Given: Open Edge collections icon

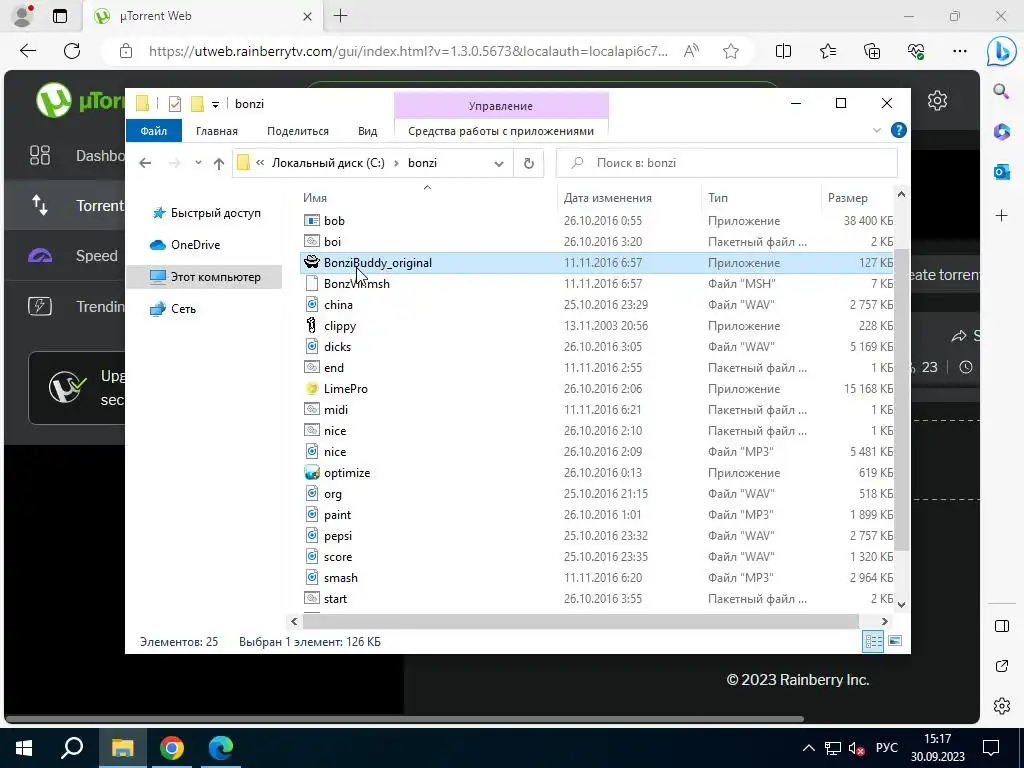Looking at the screenshot, I should click(872, 51).
